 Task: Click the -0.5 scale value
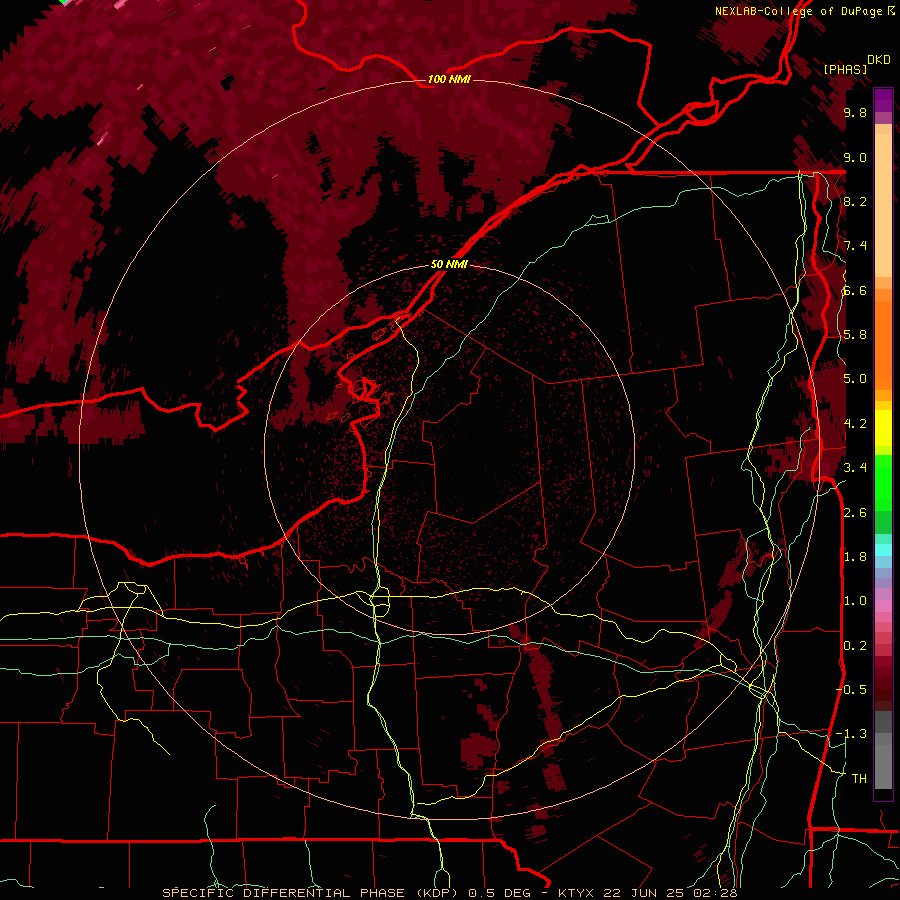coord(852,690)
